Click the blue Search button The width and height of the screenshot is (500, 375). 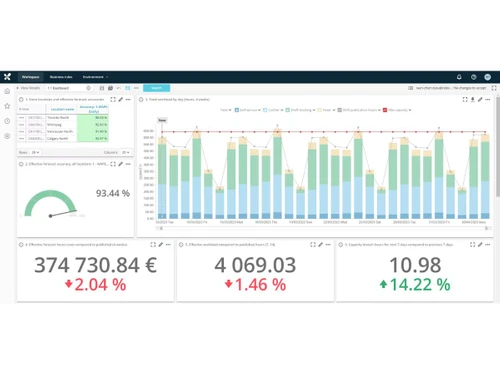(156, 88)
